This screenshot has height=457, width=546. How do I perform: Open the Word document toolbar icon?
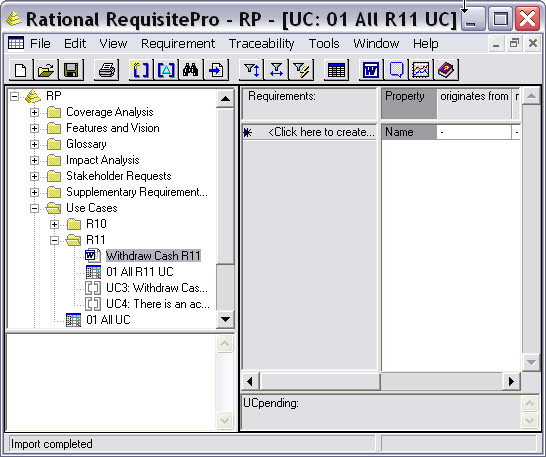coord(371,70)
